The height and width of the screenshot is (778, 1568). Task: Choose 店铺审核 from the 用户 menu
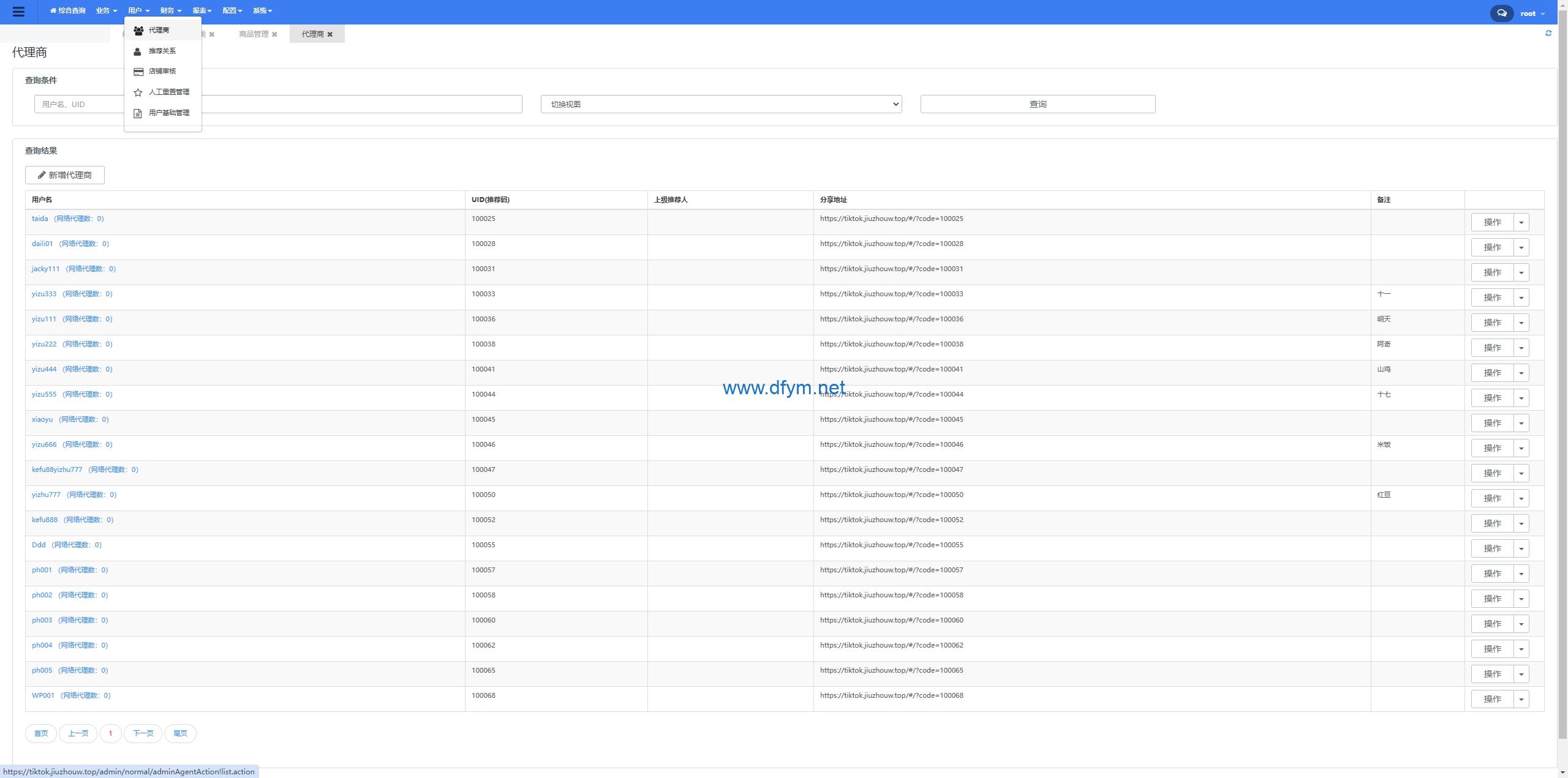pyautogui.click(x=162, y=72)
